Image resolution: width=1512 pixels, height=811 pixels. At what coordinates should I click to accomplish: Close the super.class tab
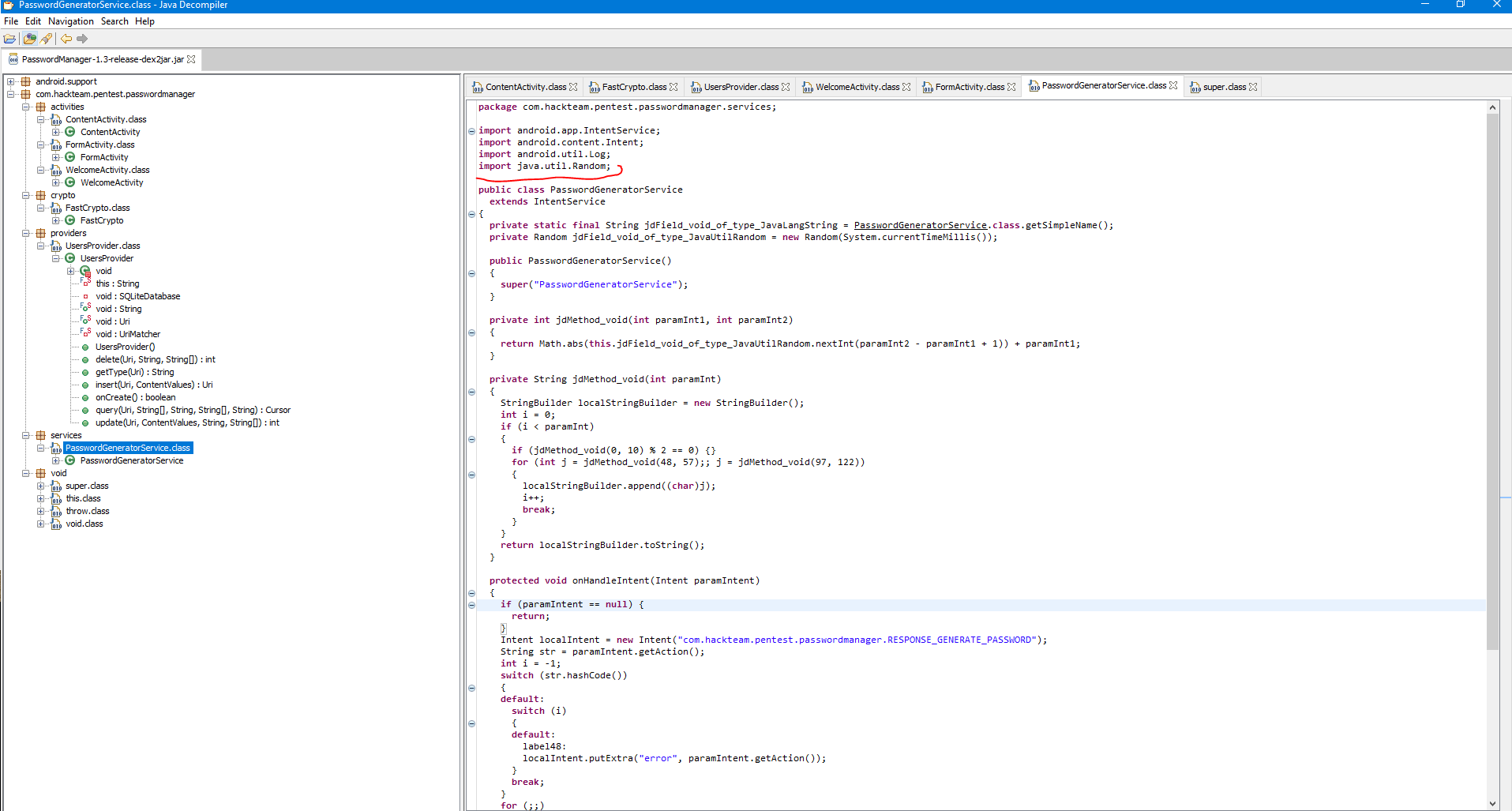1253,87
